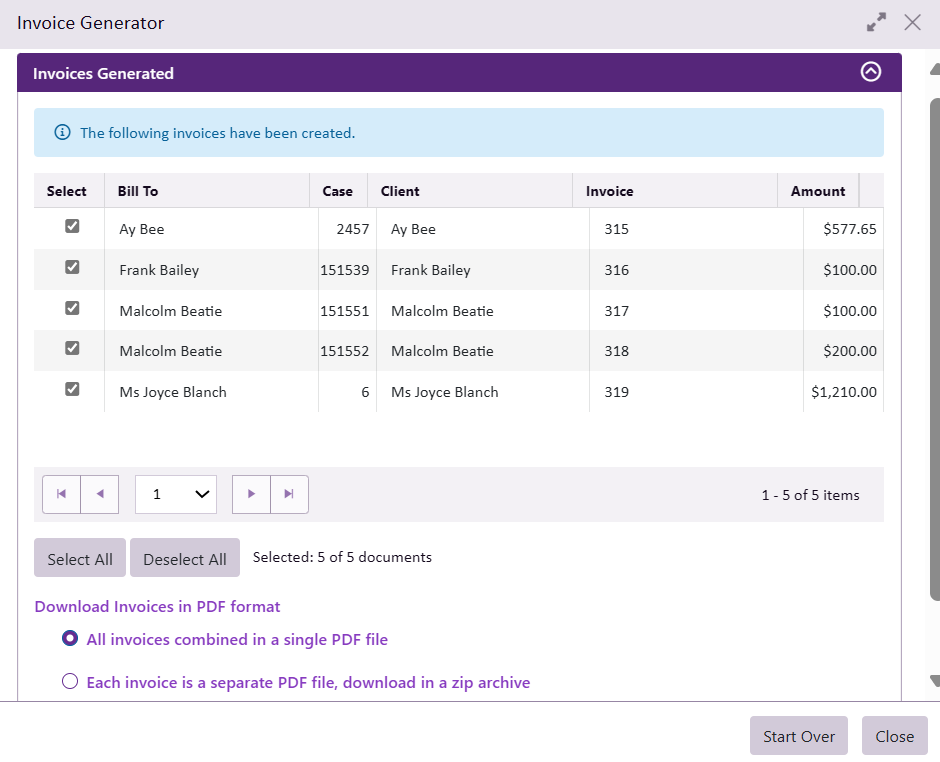Screen dimensions: 940x762
Task: Click the Start Over button
Action: point(798,736)
